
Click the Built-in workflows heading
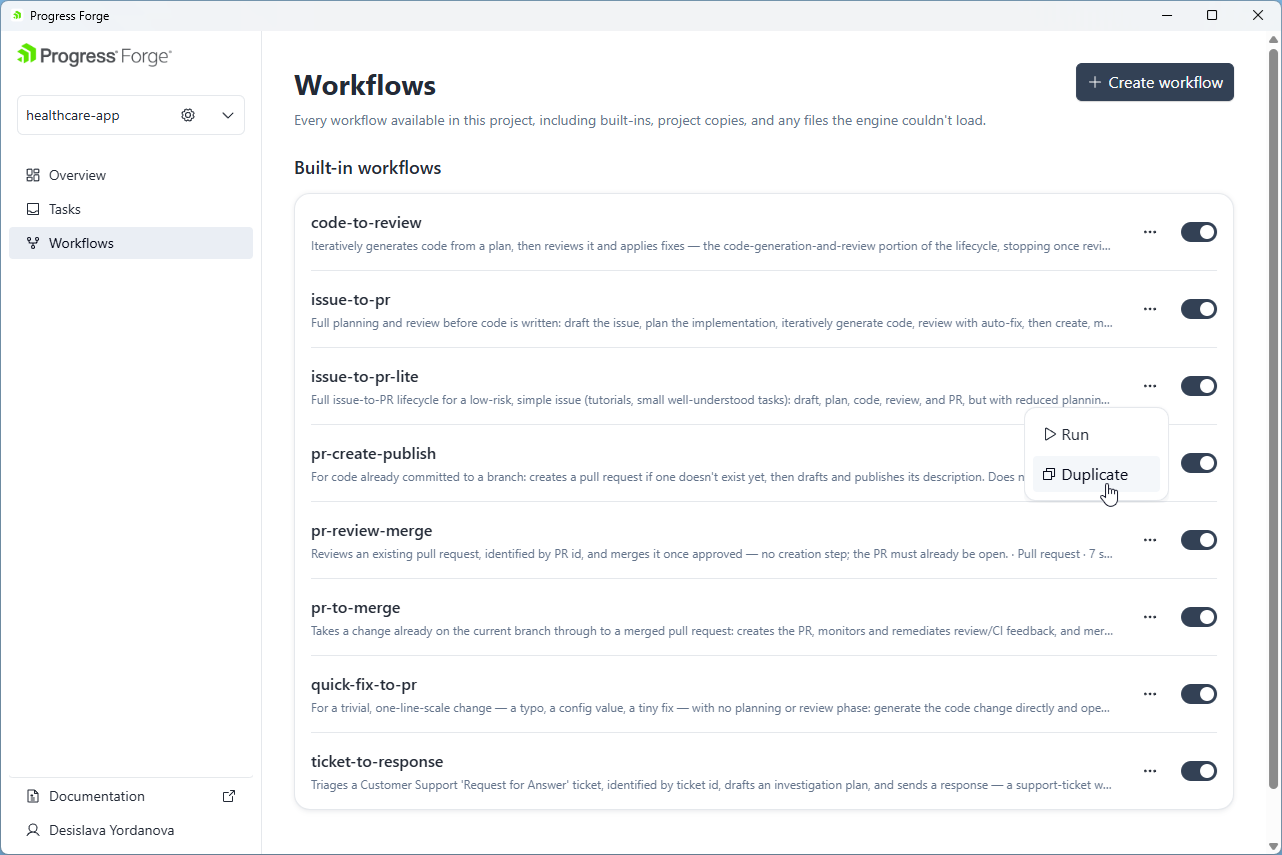tap(368, 168)
